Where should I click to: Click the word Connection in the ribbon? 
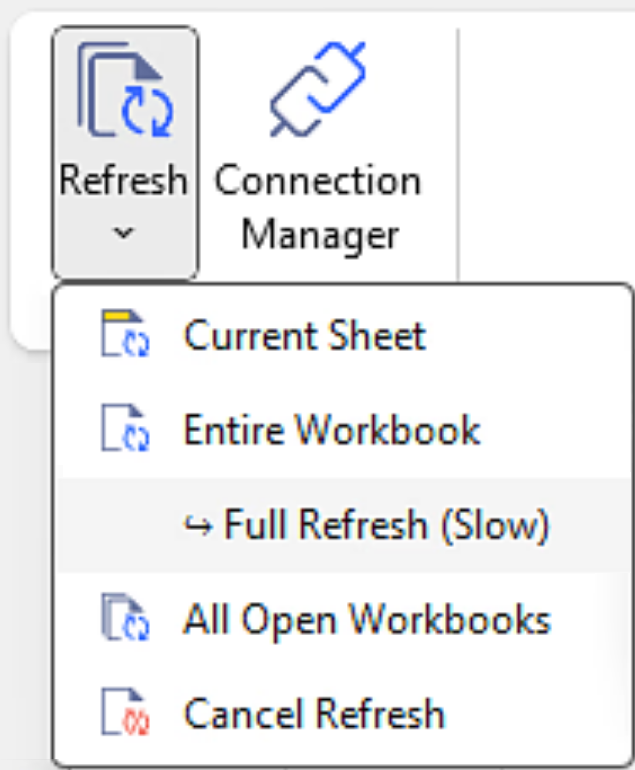318,180
